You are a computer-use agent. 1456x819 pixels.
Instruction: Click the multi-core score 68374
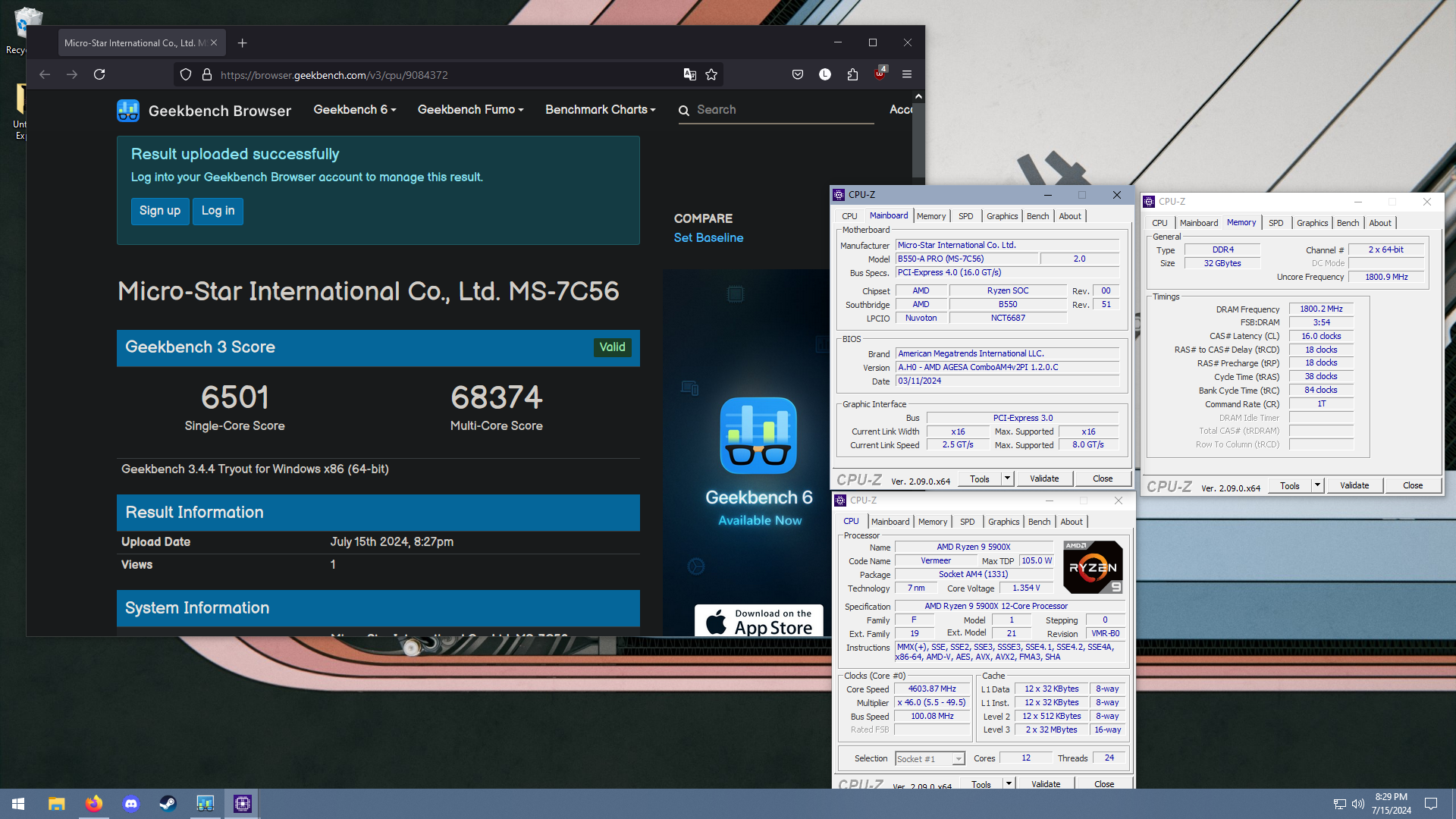click(x=496, y=397)
